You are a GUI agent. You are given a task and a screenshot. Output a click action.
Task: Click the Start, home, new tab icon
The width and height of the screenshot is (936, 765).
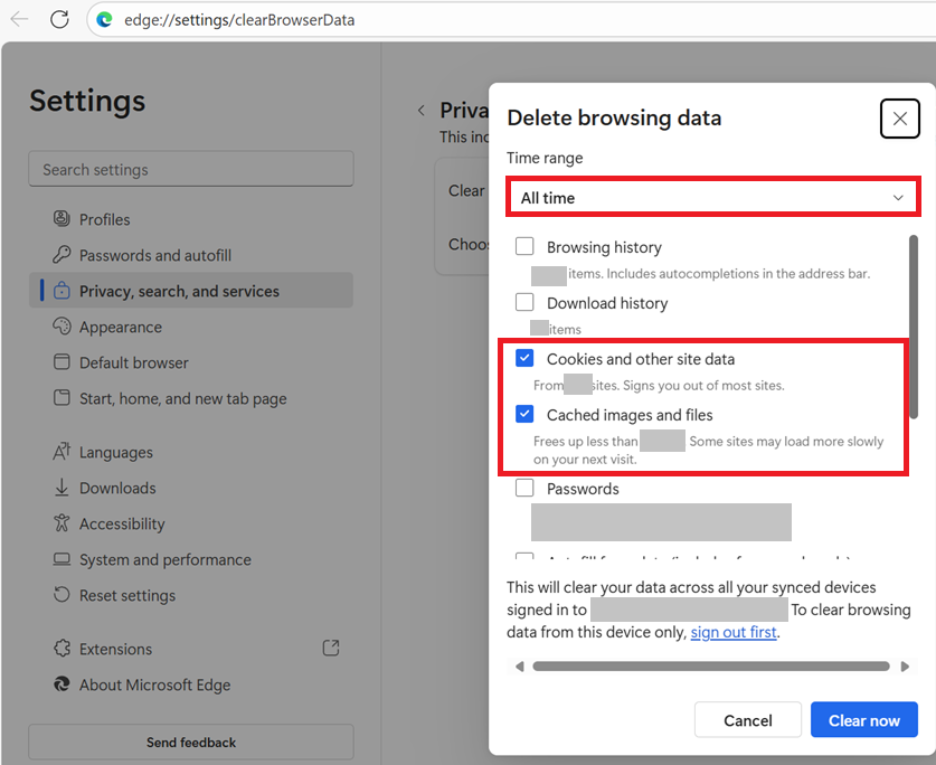tap(61, 398)
